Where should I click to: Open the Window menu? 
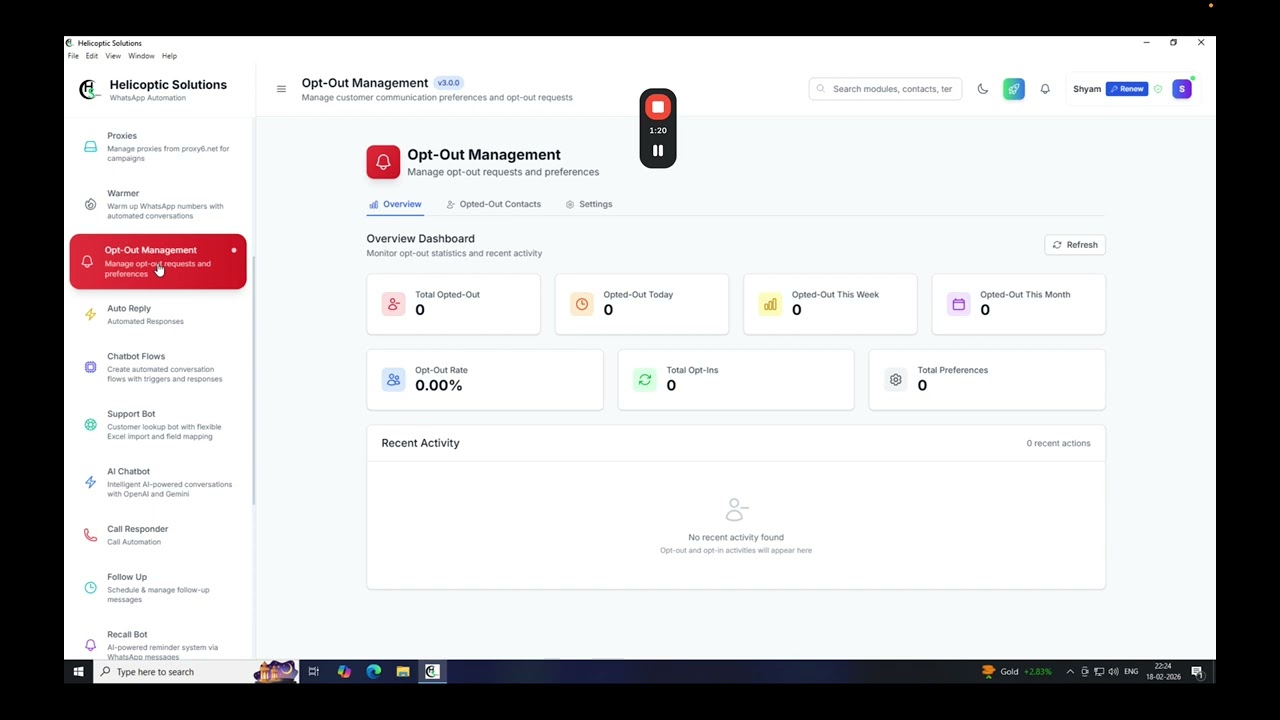pos(141,56)
